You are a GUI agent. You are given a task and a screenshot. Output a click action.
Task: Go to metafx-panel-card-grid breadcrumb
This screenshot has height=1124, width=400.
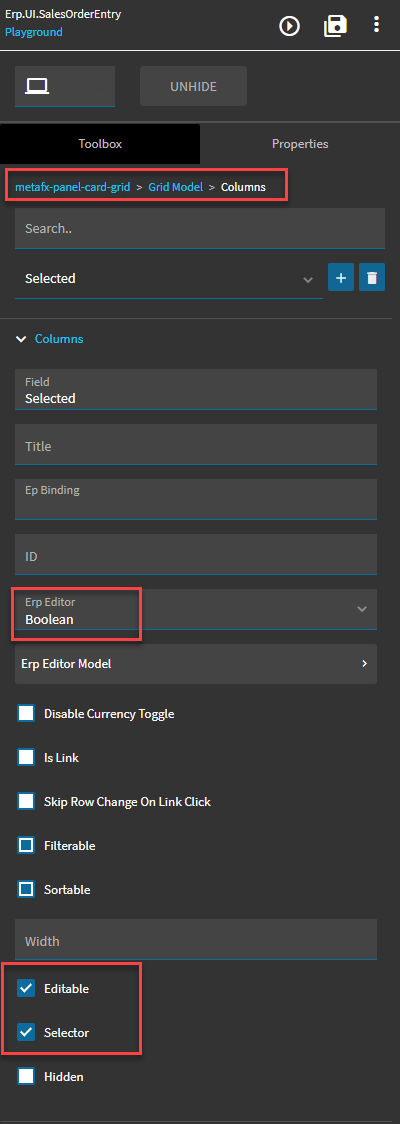coord(72,187)
